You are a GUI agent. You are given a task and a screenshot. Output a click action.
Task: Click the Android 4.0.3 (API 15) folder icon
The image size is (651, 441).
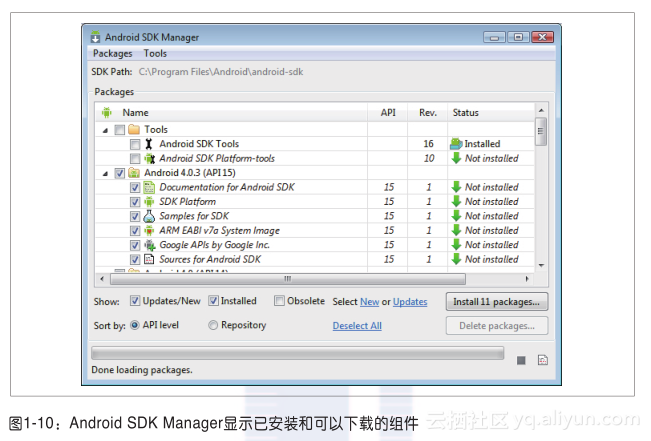tap(134, 172)
